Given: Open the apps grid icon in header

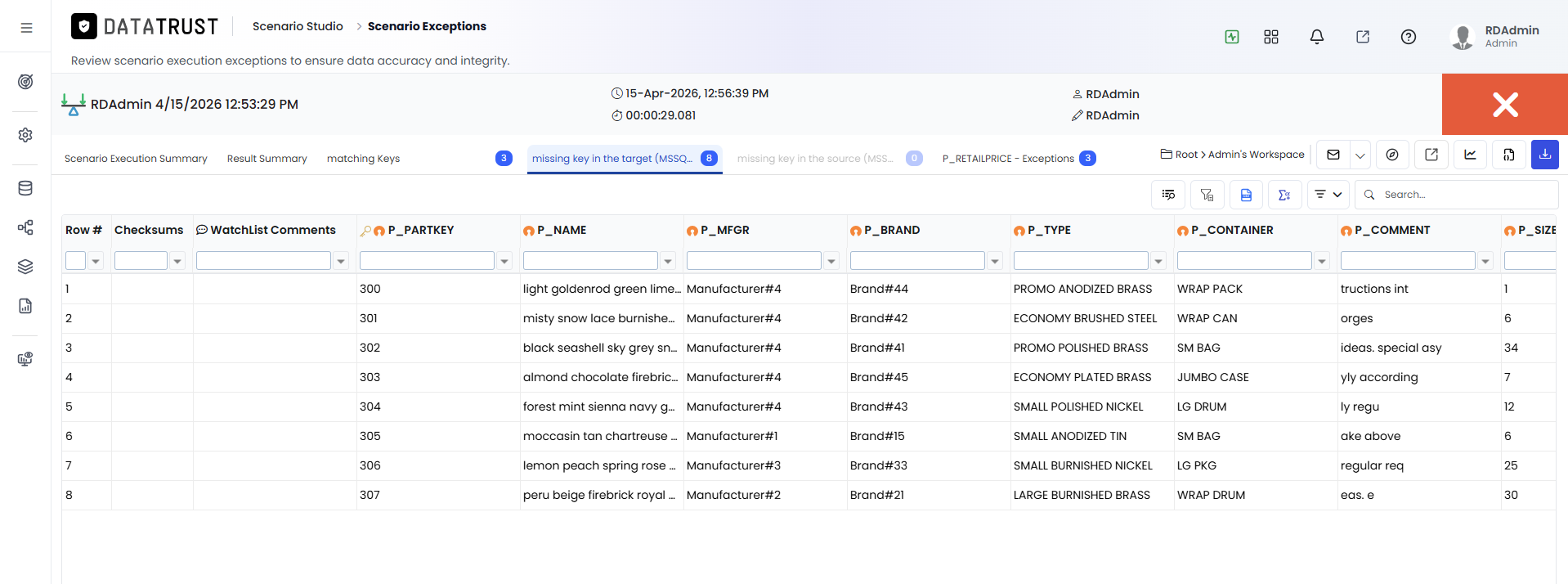Looking at the screenshot, I should point(1271,37).
